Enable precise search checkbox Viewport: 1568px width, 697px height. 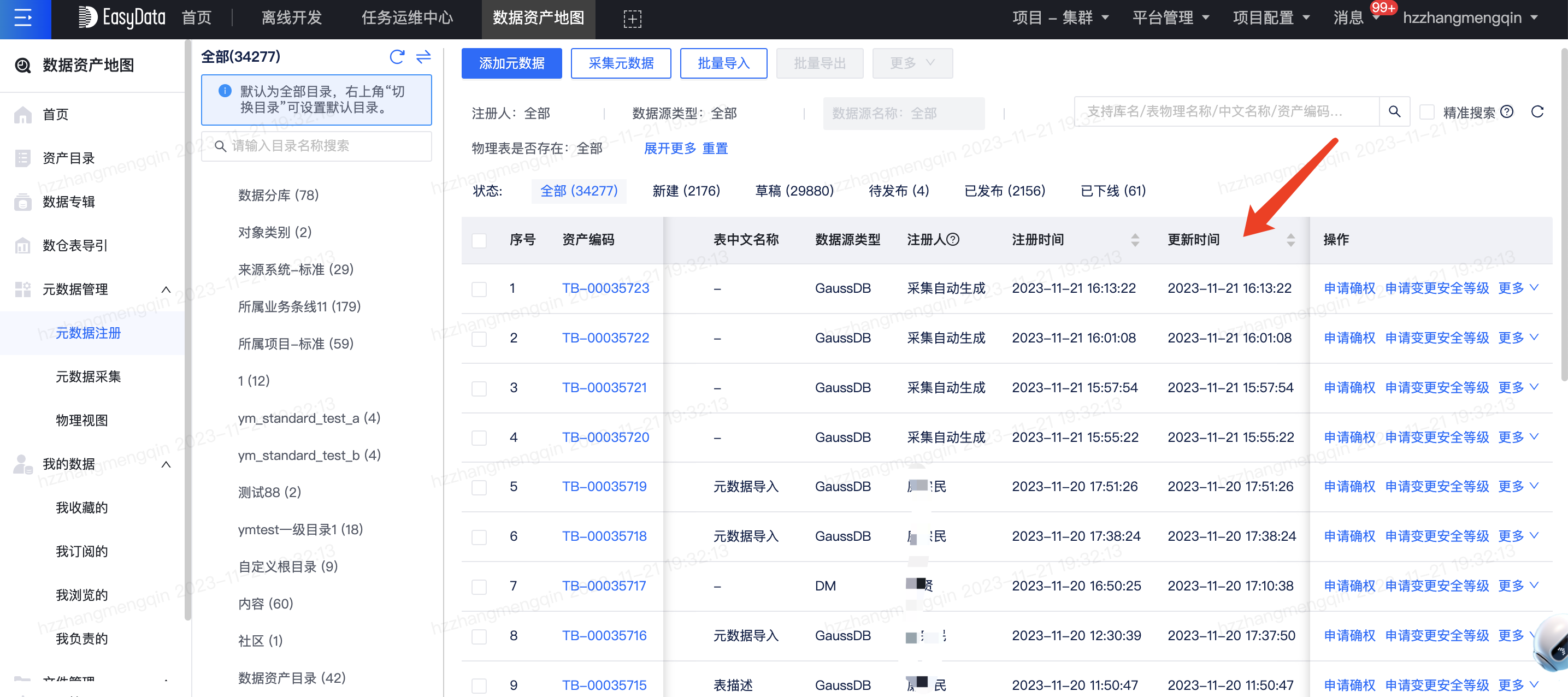tap(1426, 112)
